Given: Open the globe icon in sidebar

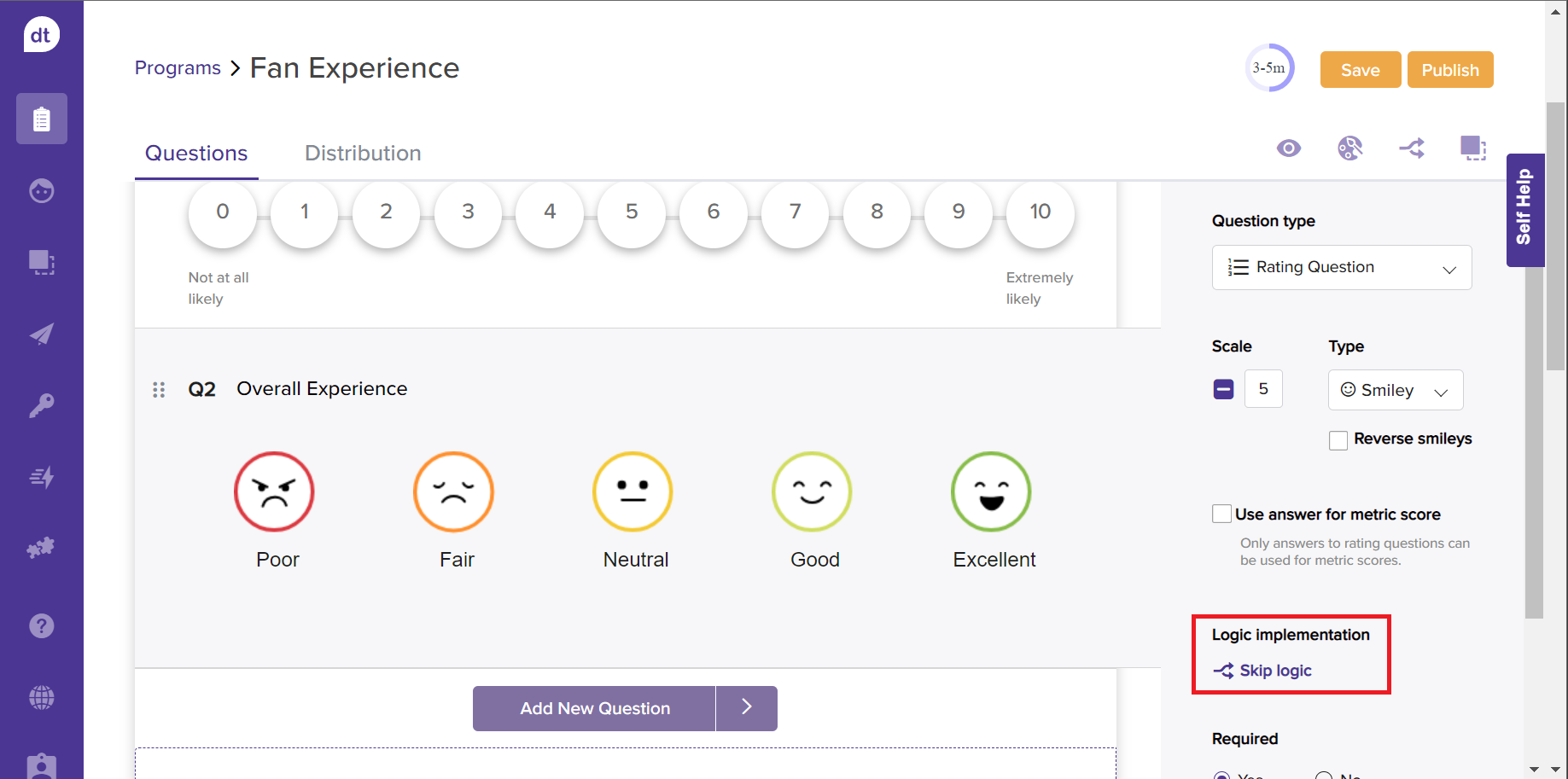Looking at the screenshot, I should pos(41,698).
